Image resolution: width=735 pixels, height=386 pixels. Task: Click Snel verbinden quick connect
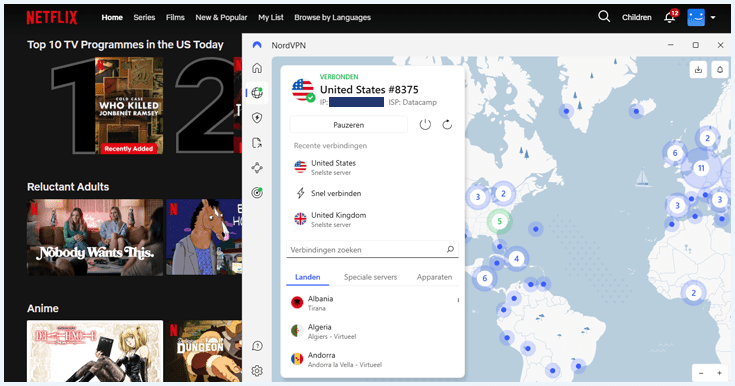pos(373,193)
